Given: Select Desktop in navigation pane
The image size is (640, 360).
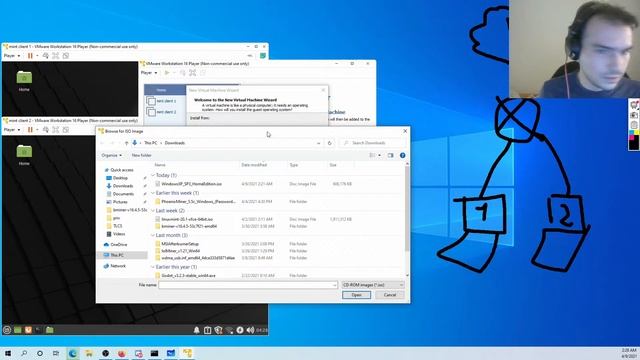Looking at the screenshot, I should click(x=120, y=178).
